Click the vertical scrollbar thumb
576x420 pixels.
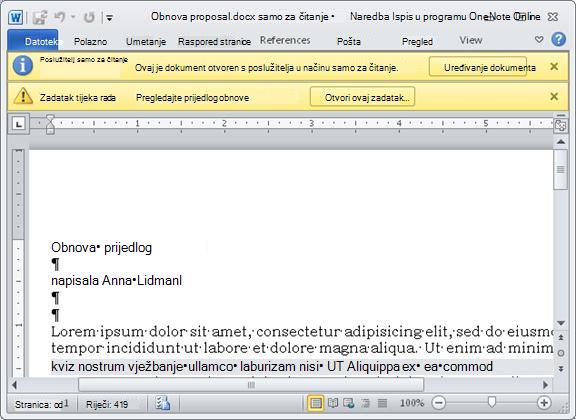(561, 169)
